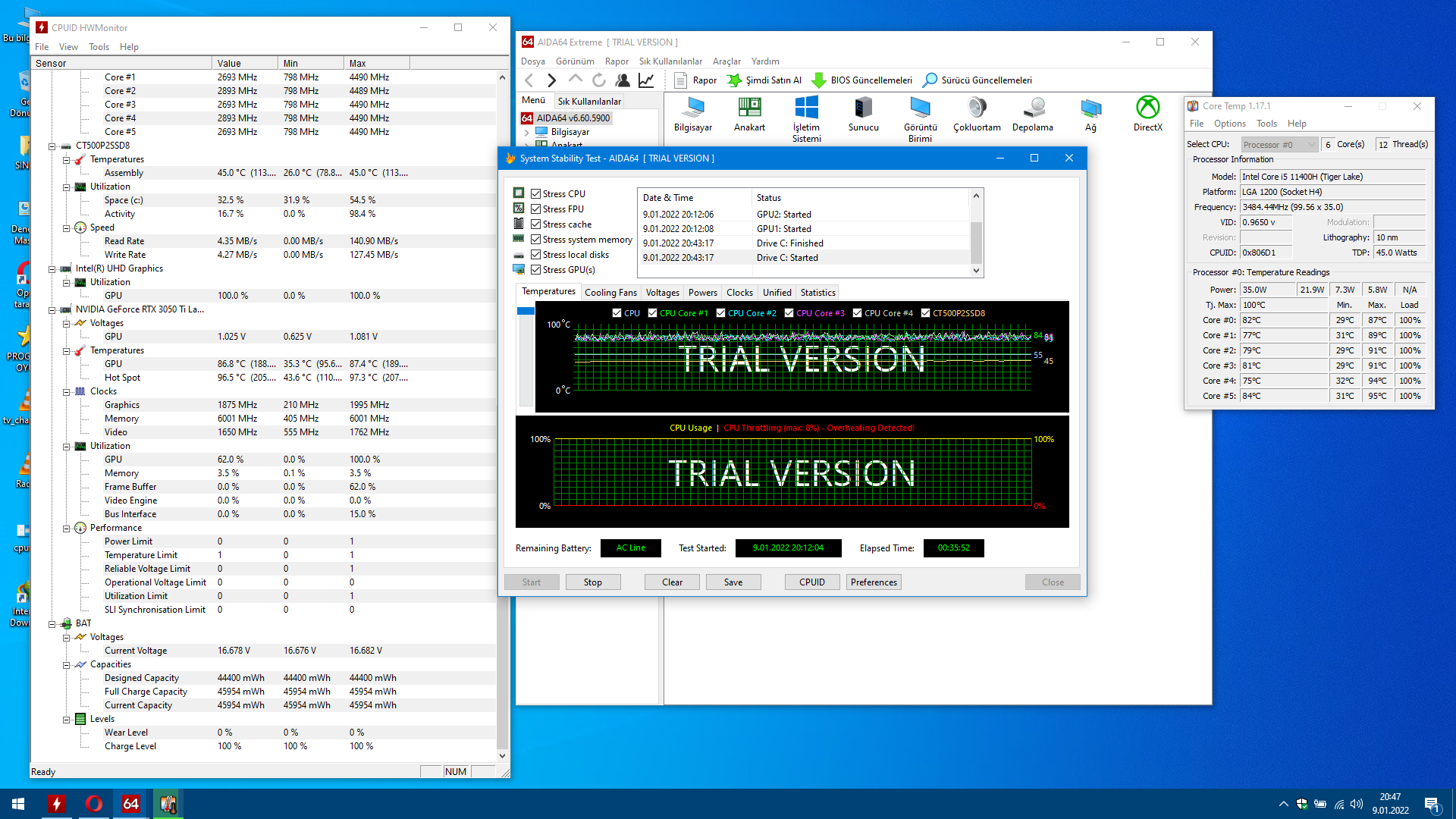Uncheck the Stress FPU checkbox
1456x819 pixels.
pyautogui.click(x=536, y=209)
